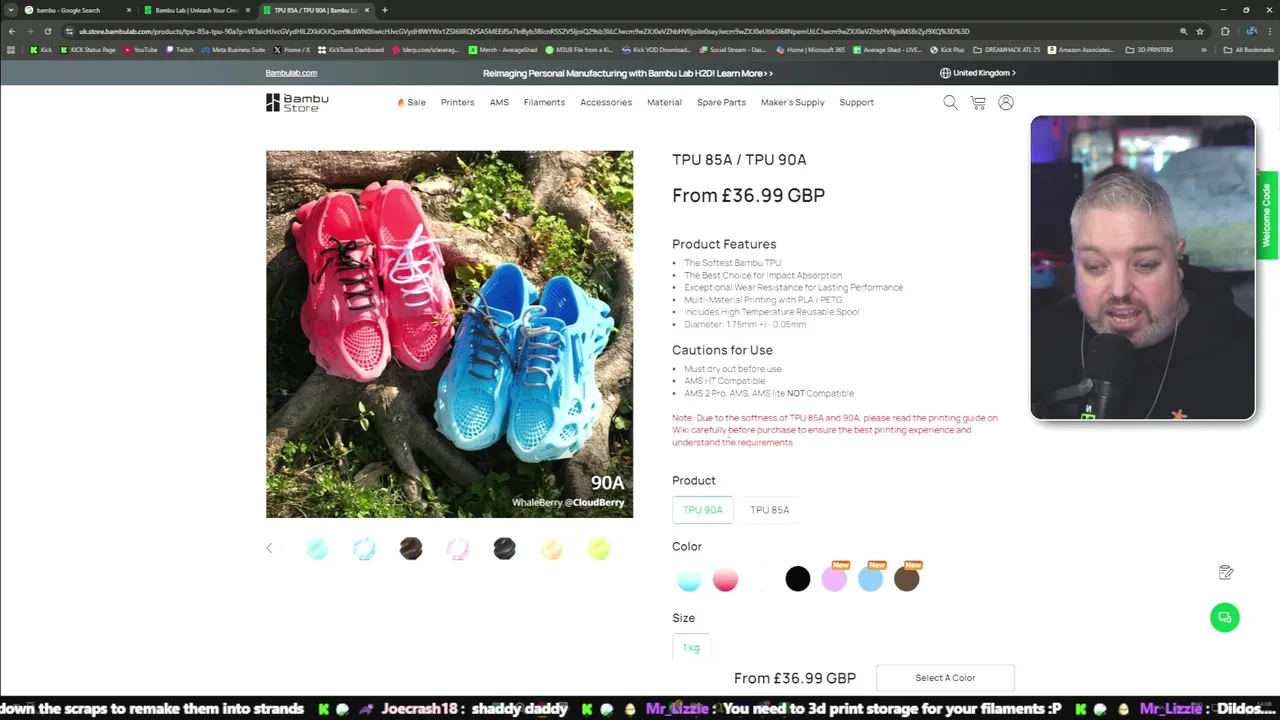Open the user account icon
Screen dimensions: 1280x720
[x=1006, y=102]
